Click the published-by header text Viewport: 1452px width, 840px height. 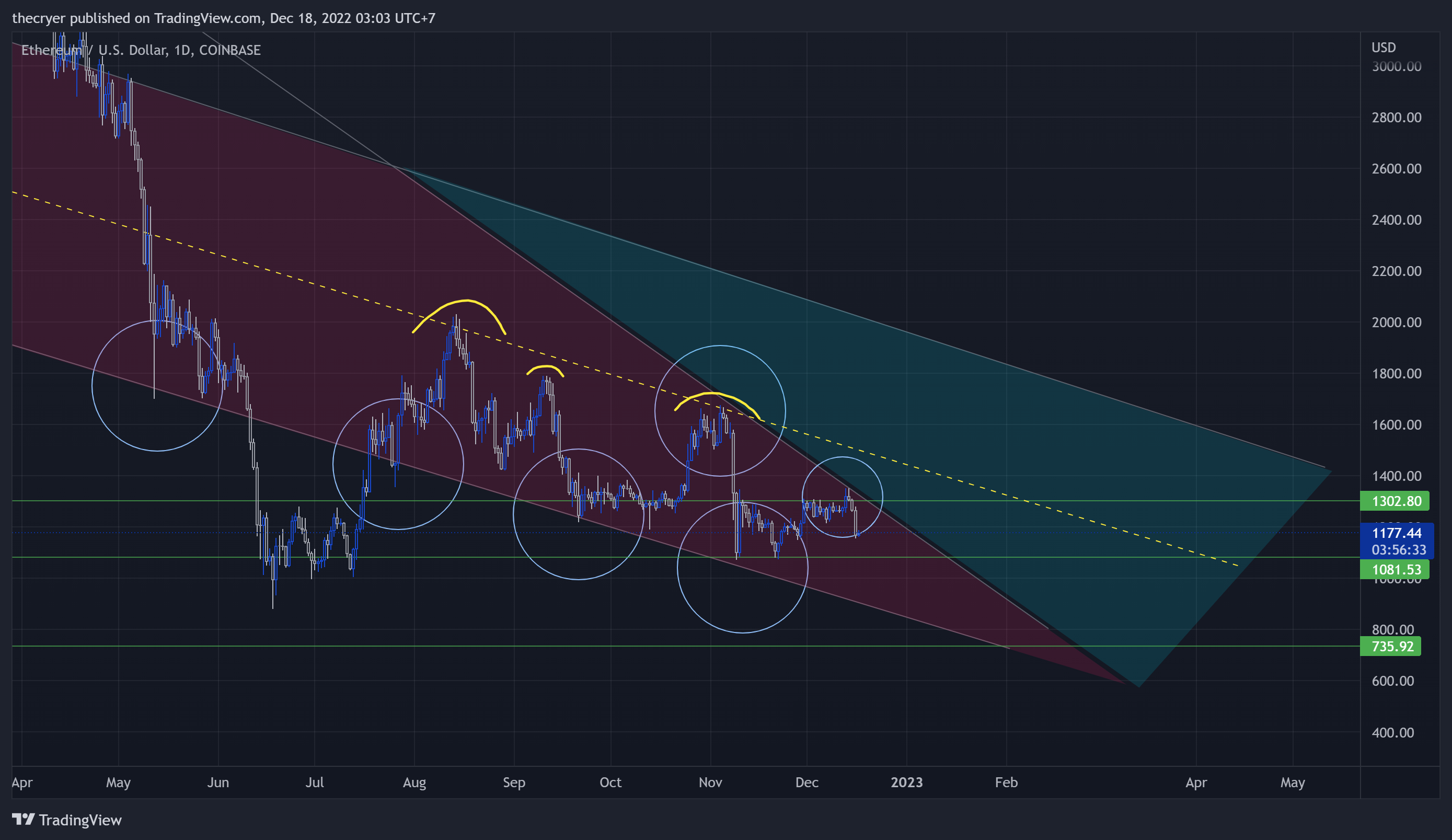pyautogui.click(x=224, y=18)
